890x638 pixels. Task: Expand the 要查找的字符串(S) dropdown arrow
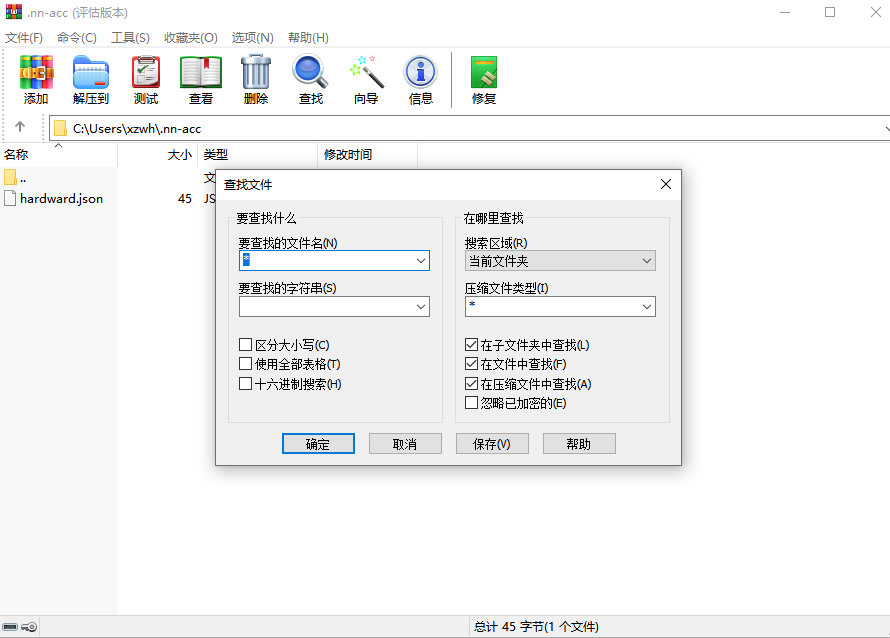coord(421,307)
